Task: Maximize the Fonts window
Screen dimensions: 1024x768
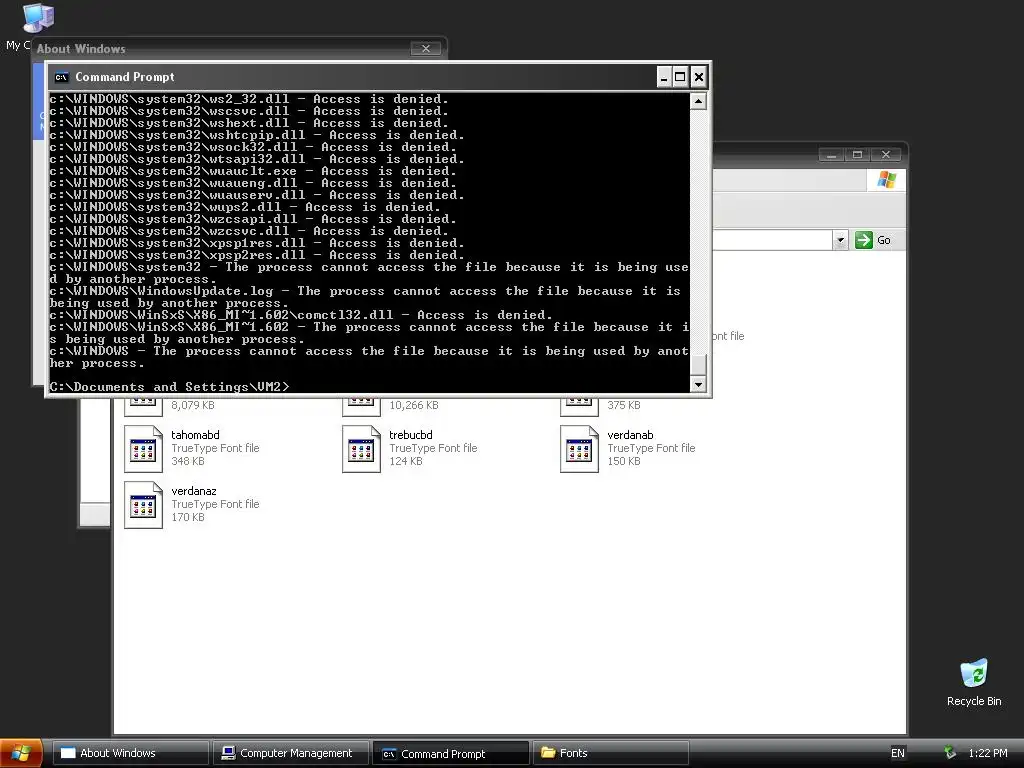Action: (x=857, y=155)
